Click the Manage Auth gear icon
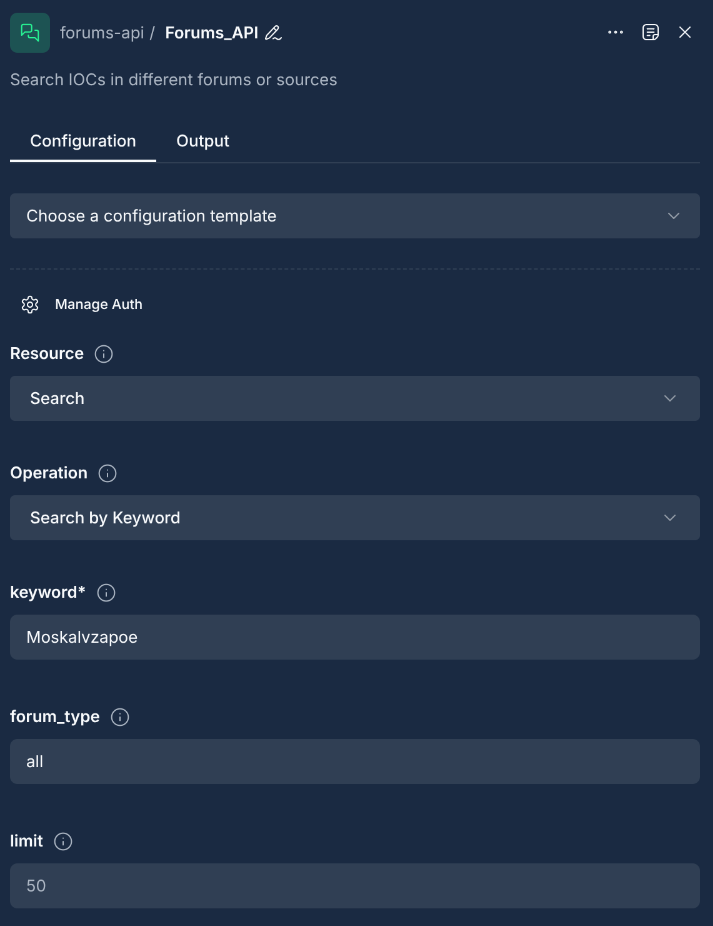Image resolution: width=713 pixels, height=926 pixels. (x=30, y=305)
